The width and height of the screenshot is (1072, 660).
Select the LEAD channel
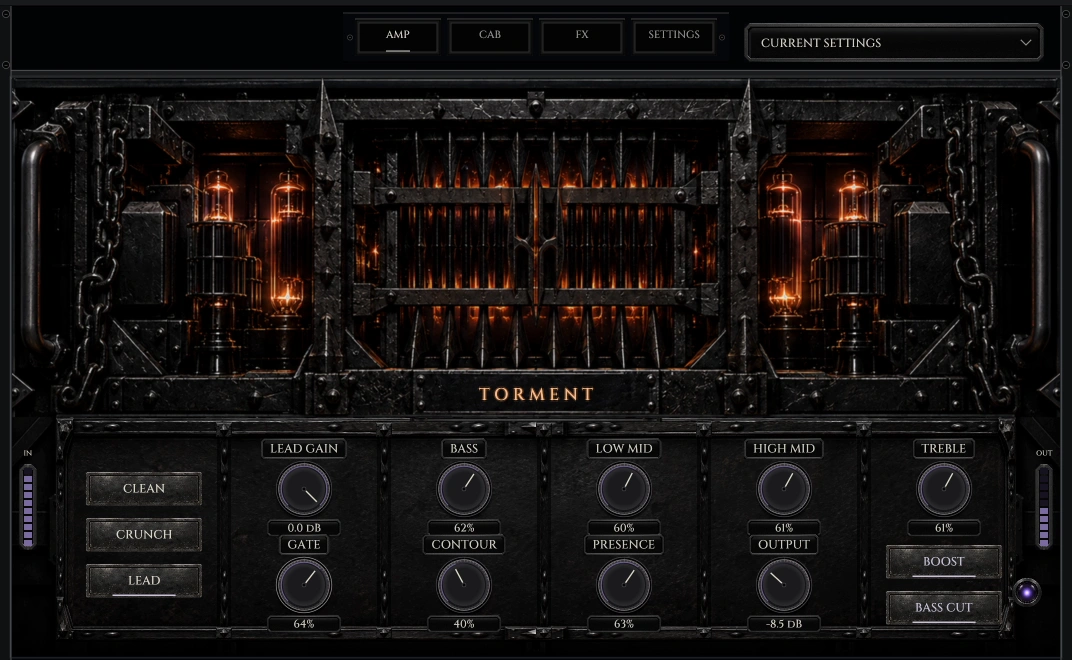[x=144, y=581]
